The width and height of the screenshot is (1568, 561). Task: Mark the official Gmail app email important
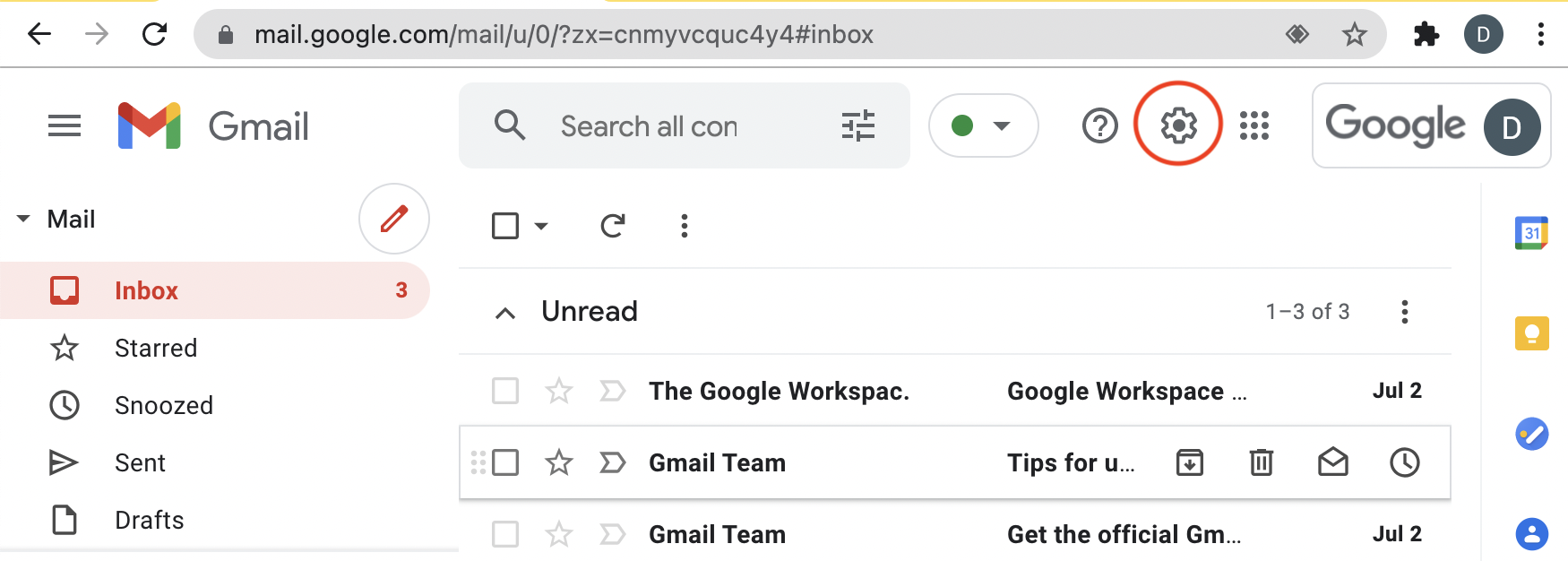pos(613,534)
